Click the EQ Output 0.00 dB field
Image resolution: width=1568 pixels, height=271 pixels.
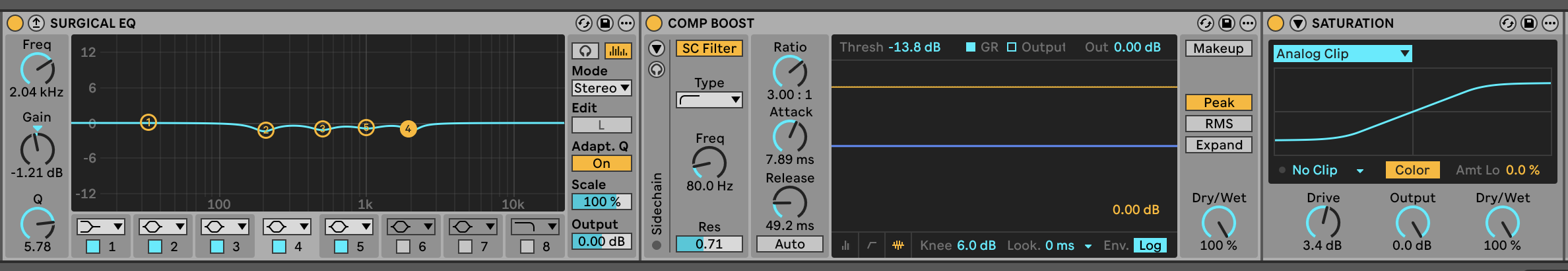click(x=602, y=241)
